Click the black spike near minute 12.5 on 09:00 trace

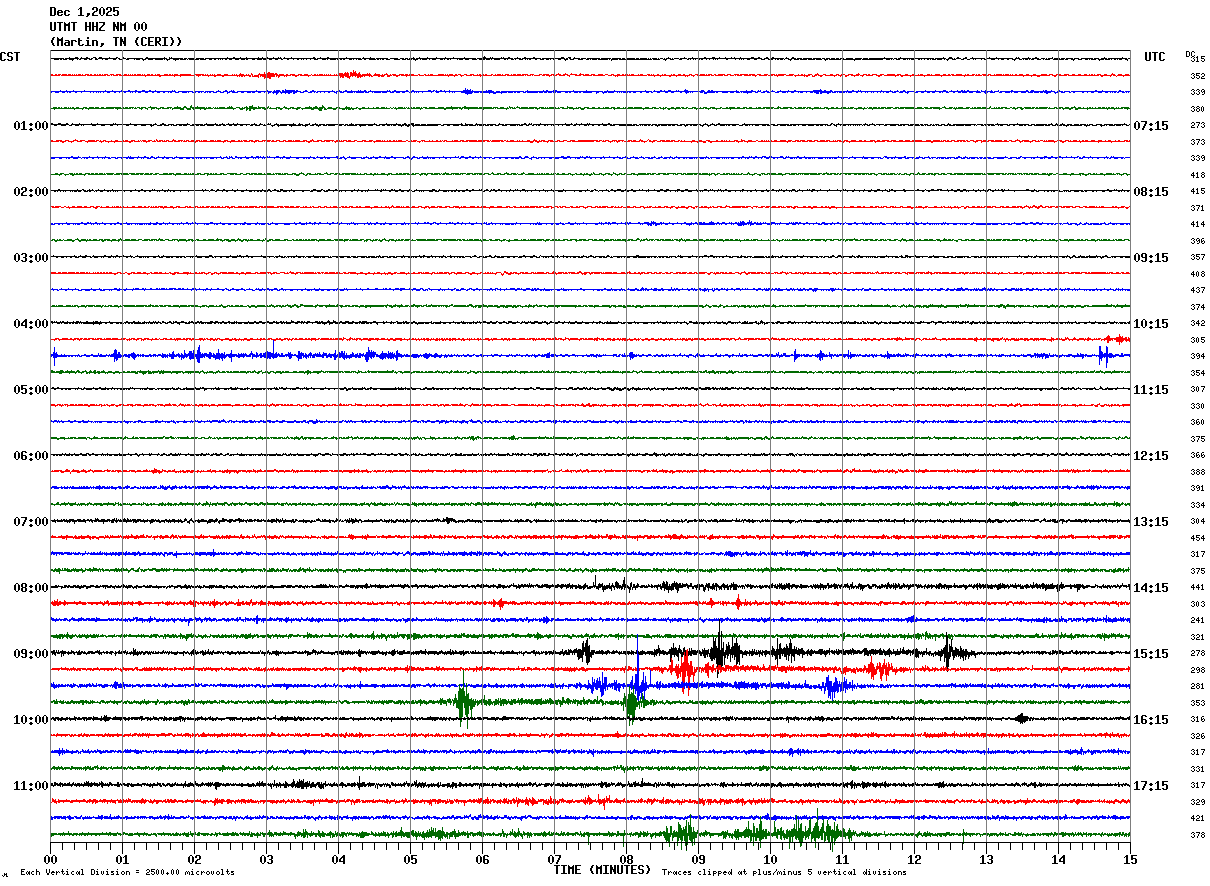pyautogui.click(x=947, y=653)
